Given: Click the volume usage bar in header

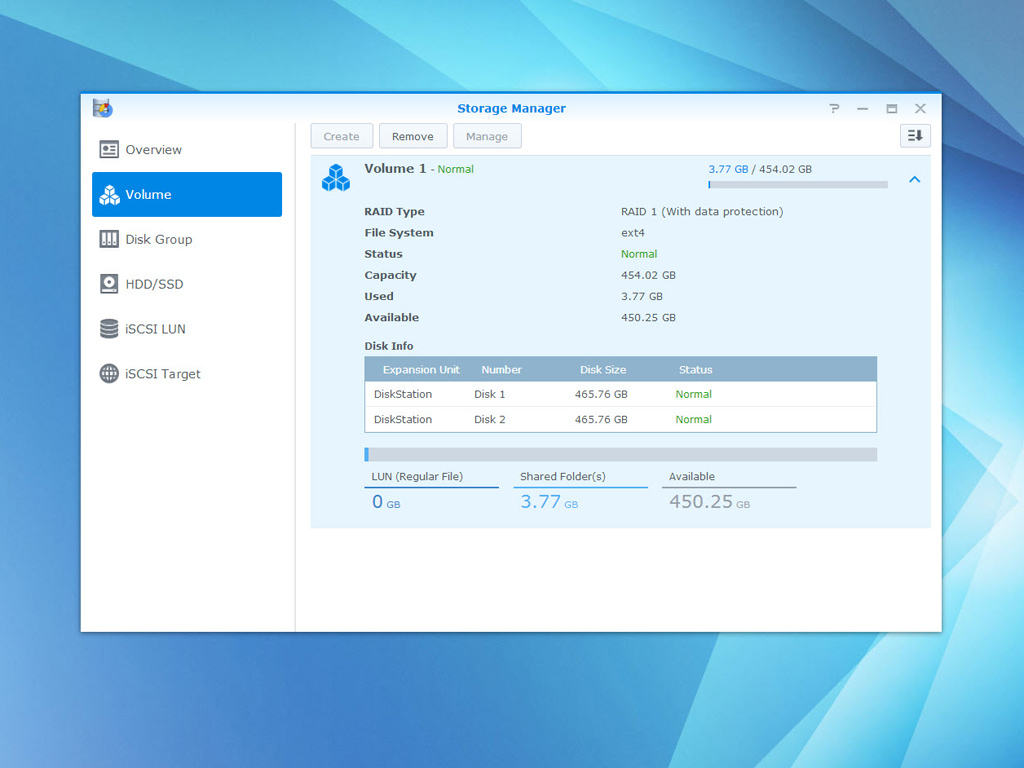Looking at the screenshot, I should (x=798, y=185).
